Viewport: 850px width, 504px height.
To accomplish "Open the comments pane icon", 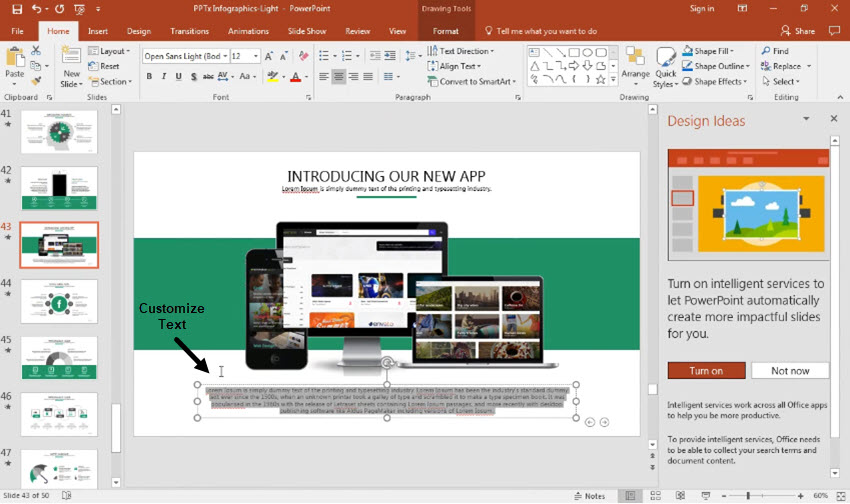I will tap(834, 31).
